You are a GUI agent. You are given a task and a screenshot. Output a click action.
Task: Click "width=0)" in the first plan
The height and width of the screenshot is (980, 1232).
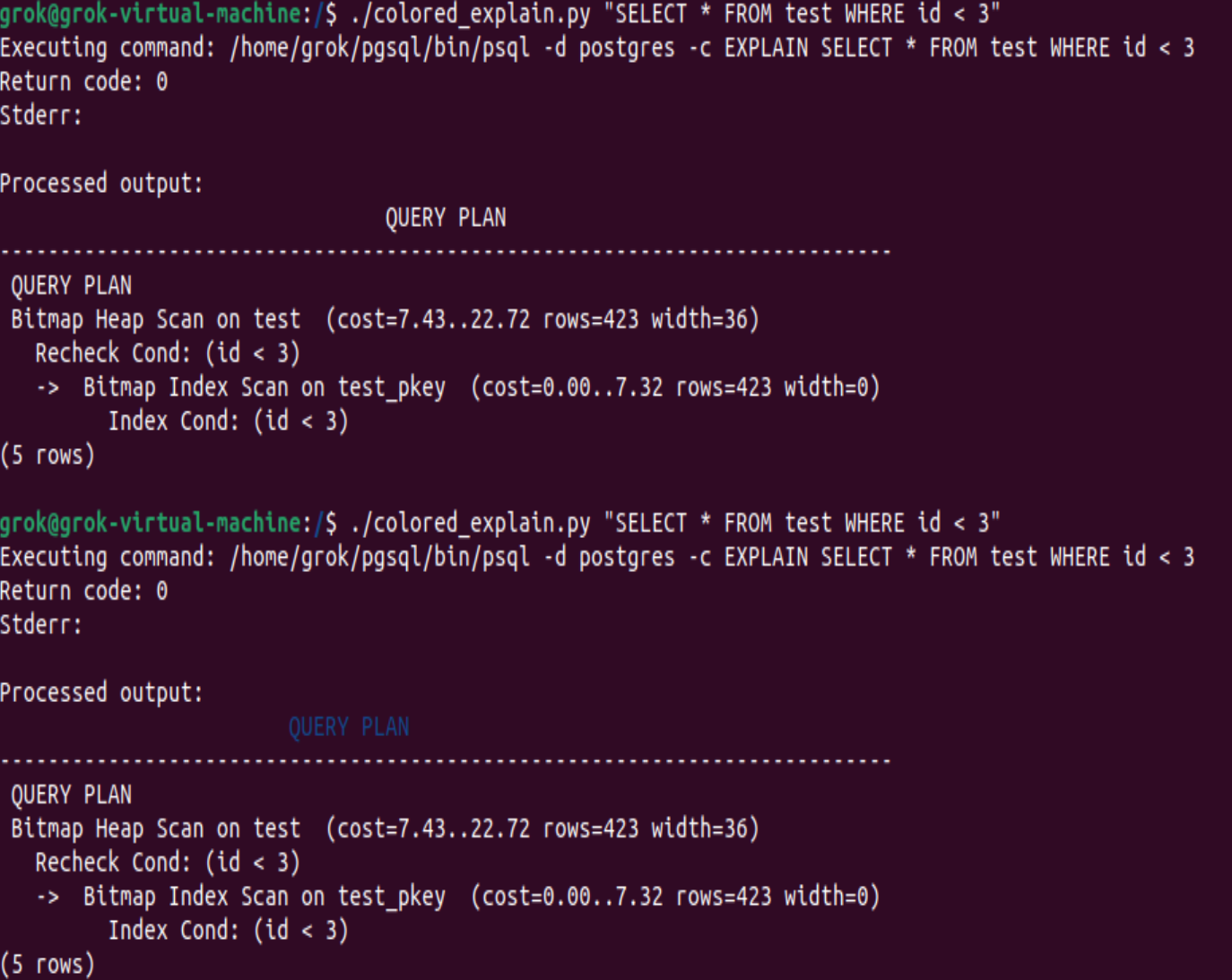click(831, 387)
